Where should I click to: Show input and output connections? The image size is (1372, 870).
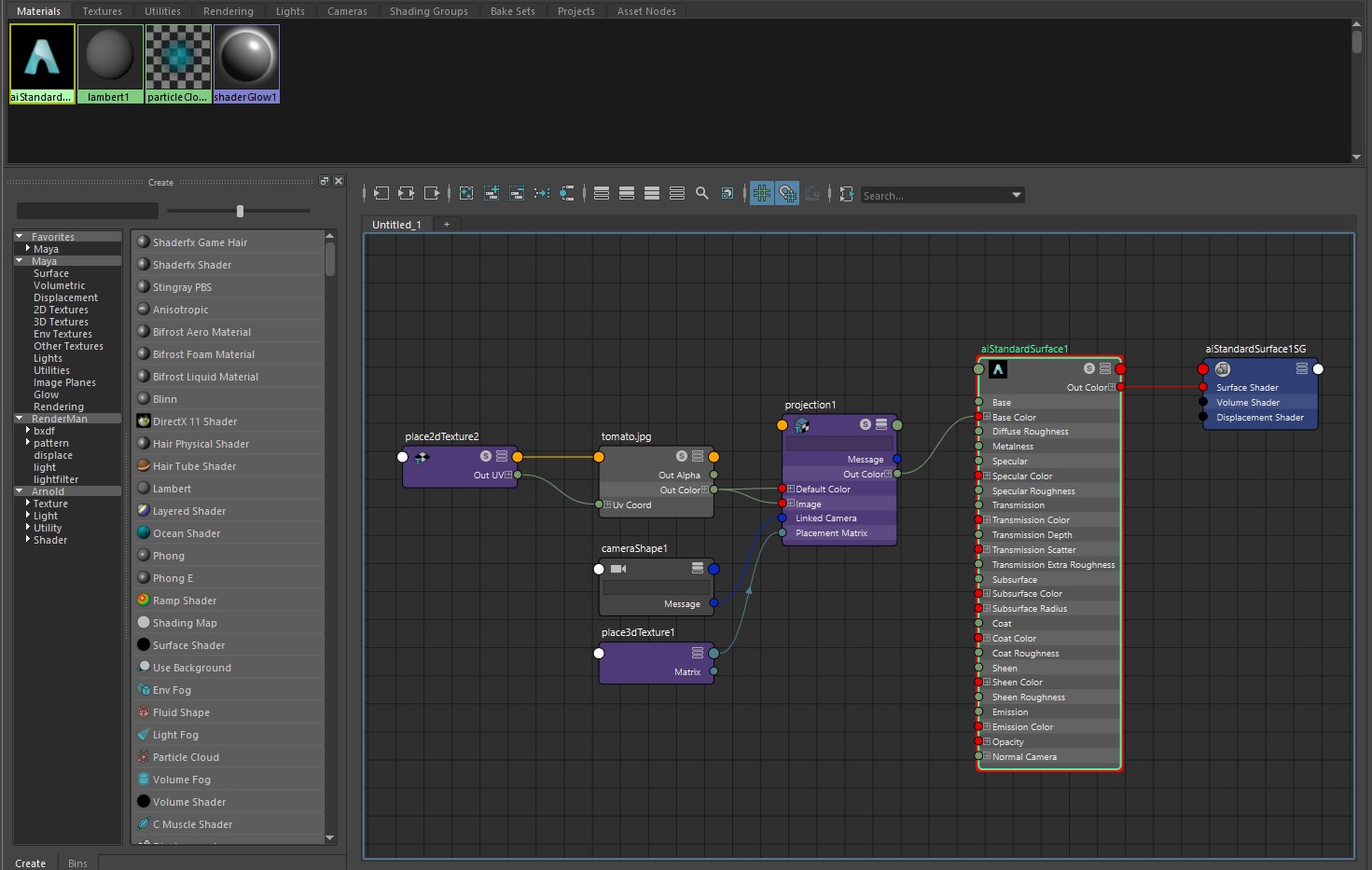(x=407, y=193)
